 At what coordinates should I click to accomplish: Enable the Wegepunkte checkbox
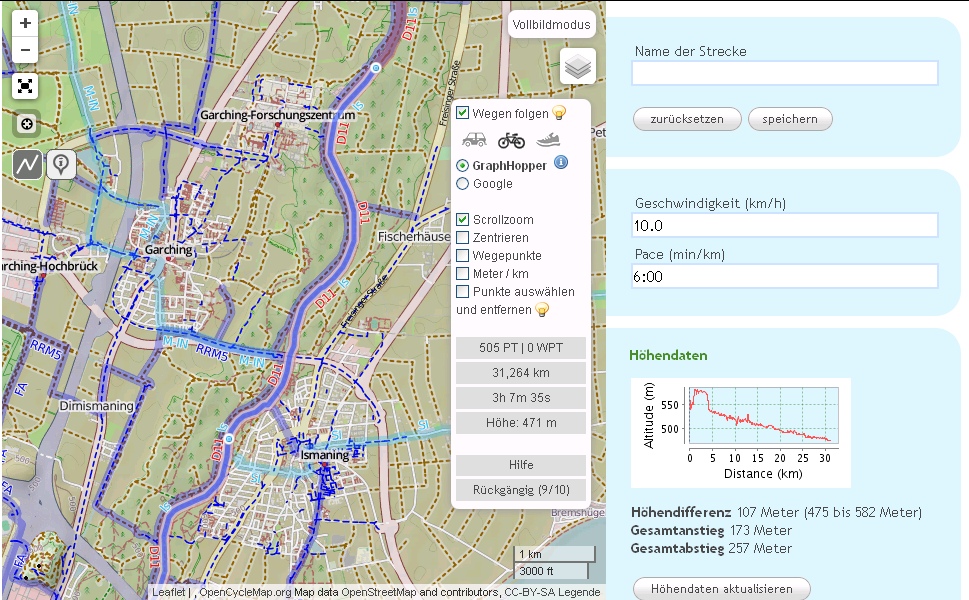(463, 256)
